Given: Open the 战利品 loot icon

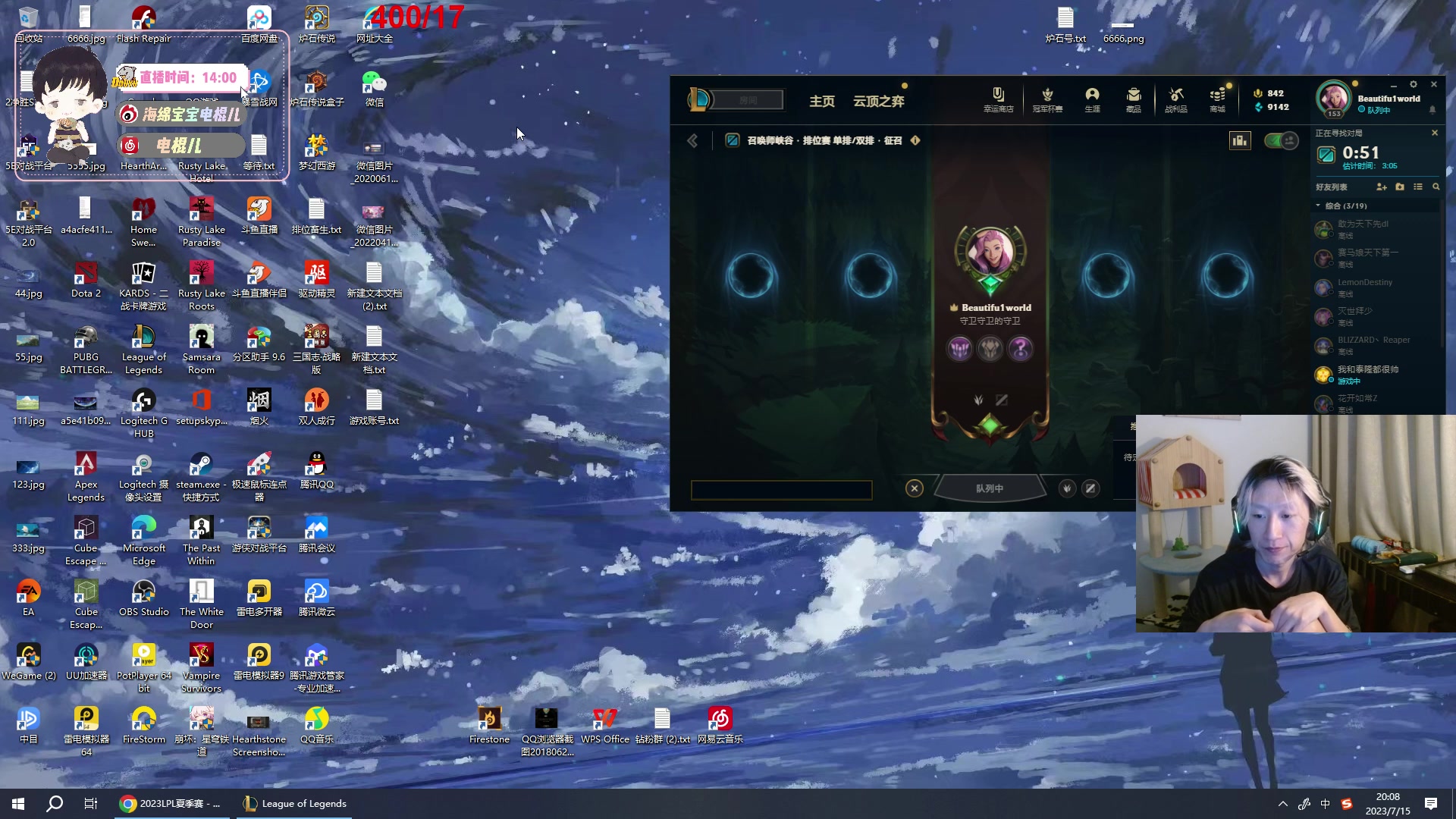Looking at the screenshot, I should (x=1176, y=99).
